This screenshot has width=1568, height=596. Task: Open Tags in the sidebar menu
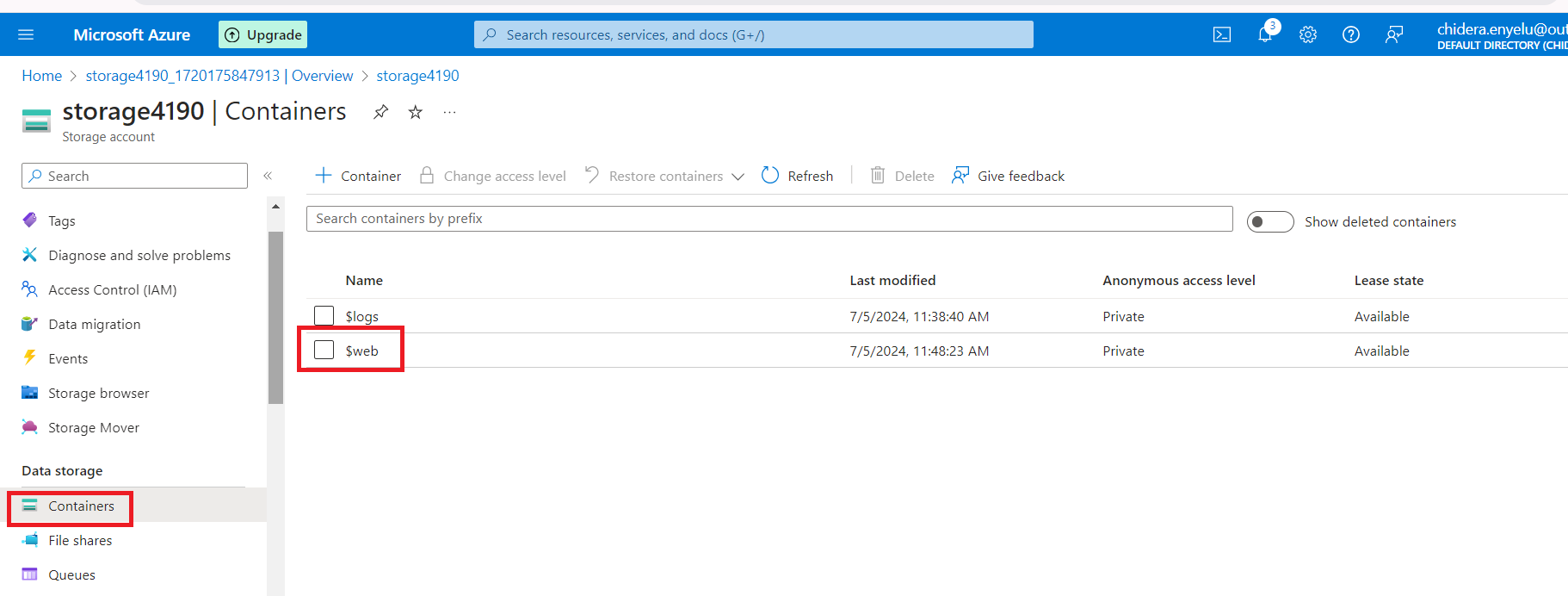(x=62, y=220)
